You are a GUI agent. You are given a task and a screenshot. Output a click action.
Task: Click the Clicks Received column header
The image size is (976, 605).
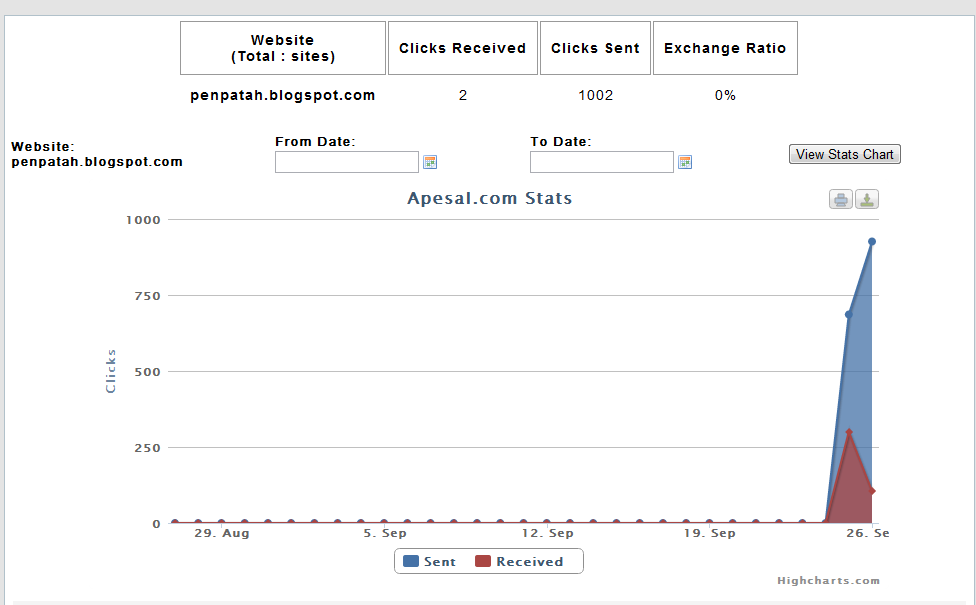462,48
